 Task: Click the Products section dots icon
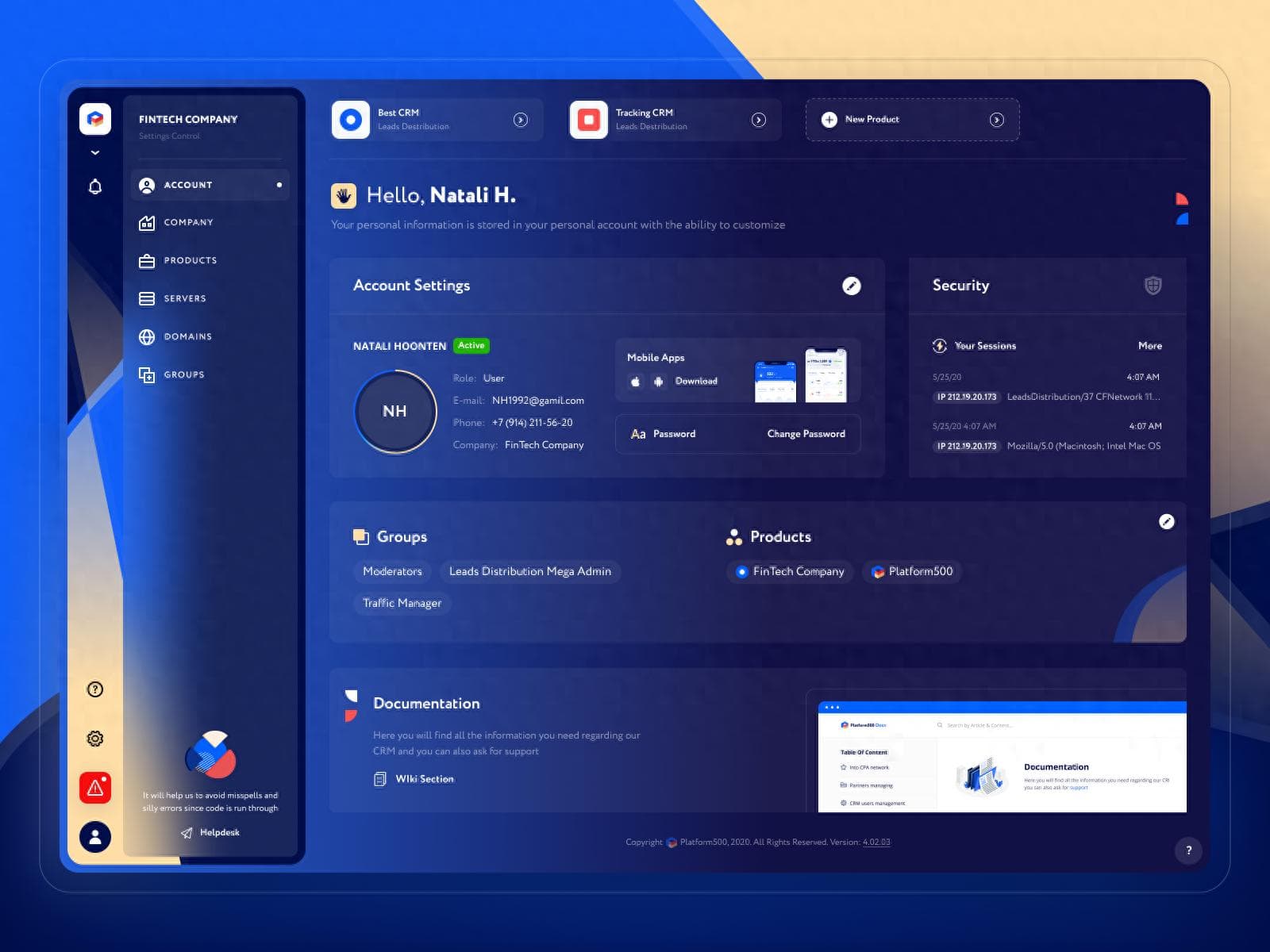coord(734,537)
